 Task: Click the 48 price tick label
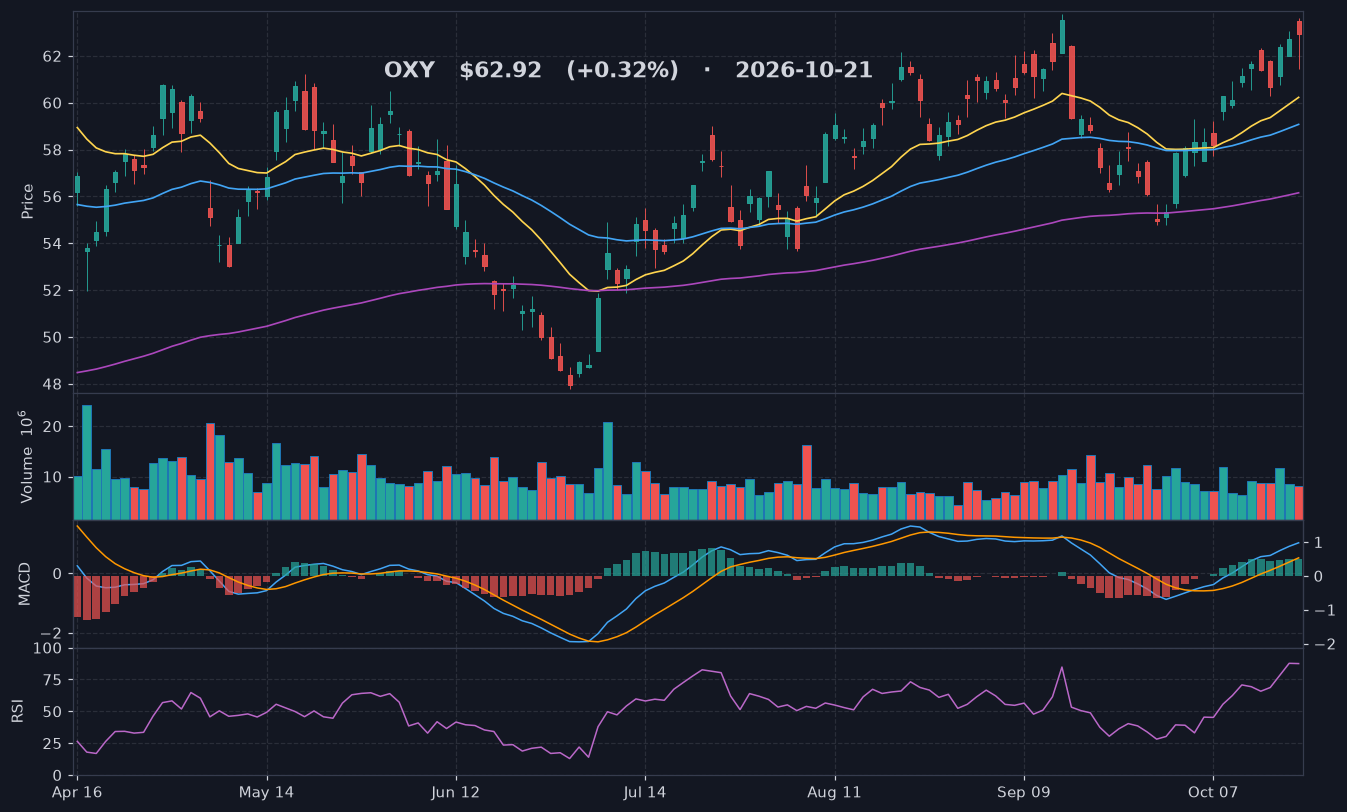pyautogui.click(x=52, y=384)
